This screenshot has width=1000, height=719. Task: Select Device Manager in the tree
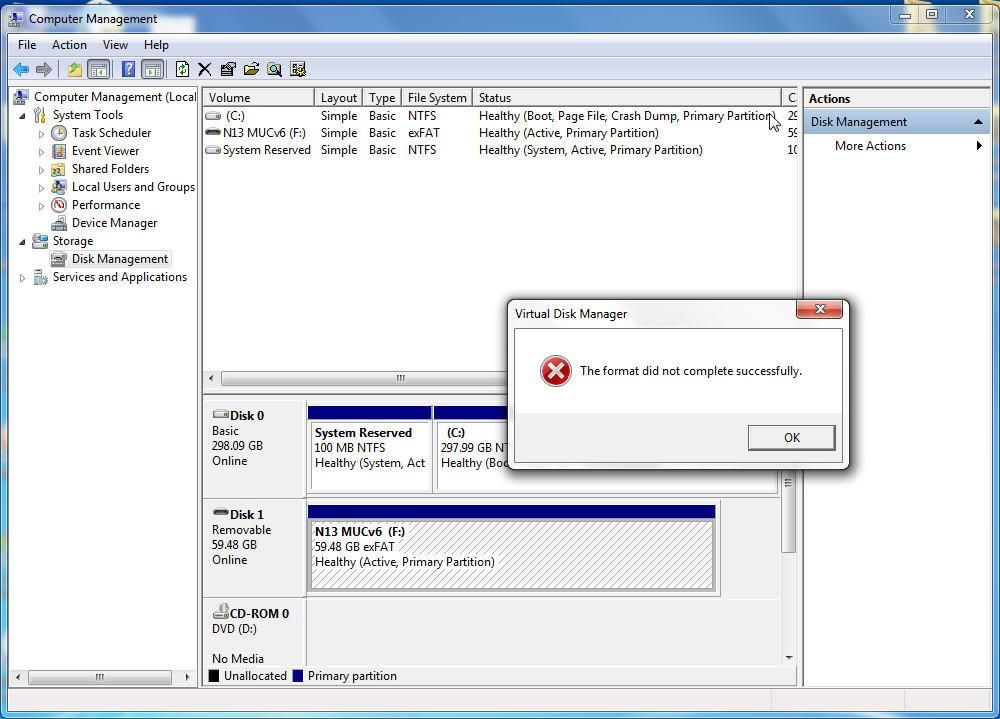[x=114, y=223]
